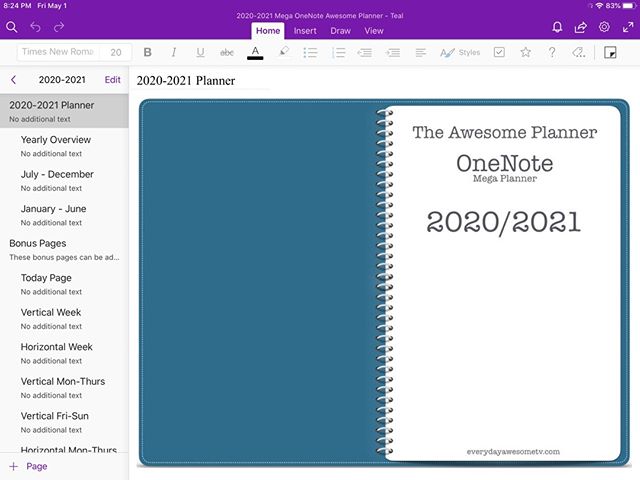Open the Bonus Pages page
The image size is (640, 480).
tap(64, 249)
